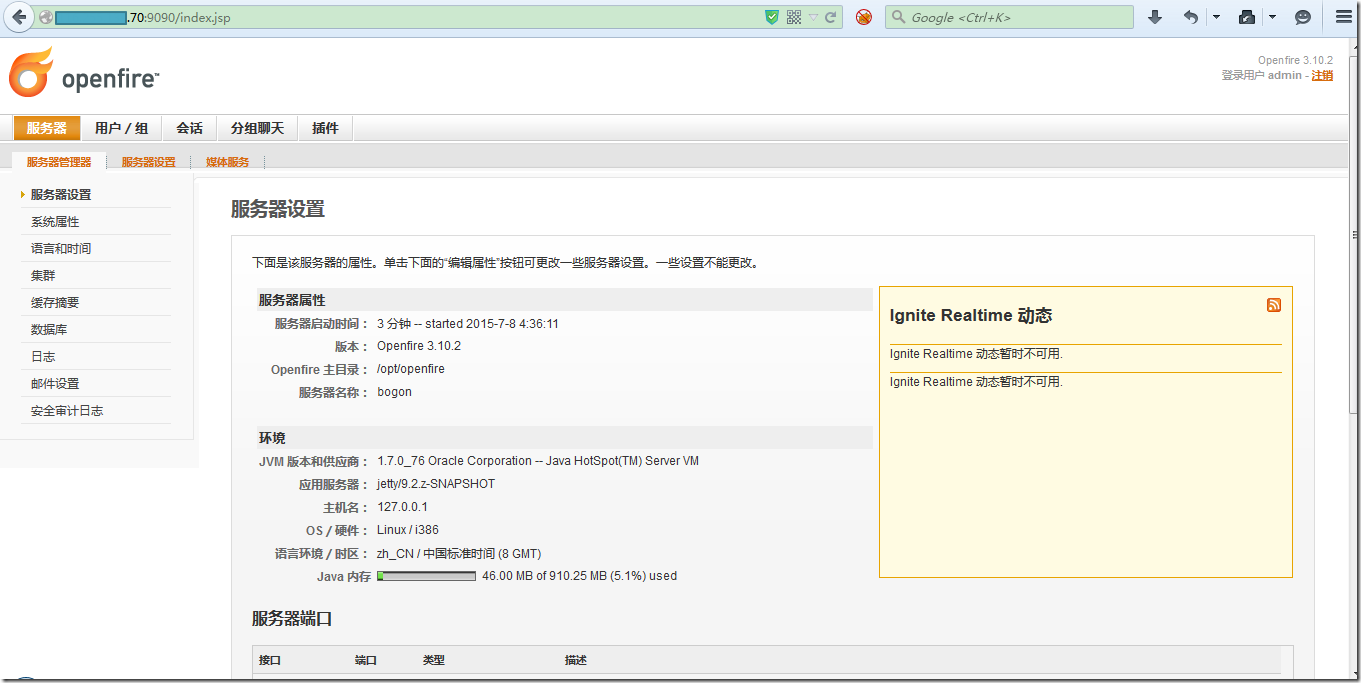Expand the dropdown beside the undo arrow
This screenshot has width=1361, height=683.
coord(1216,17)
